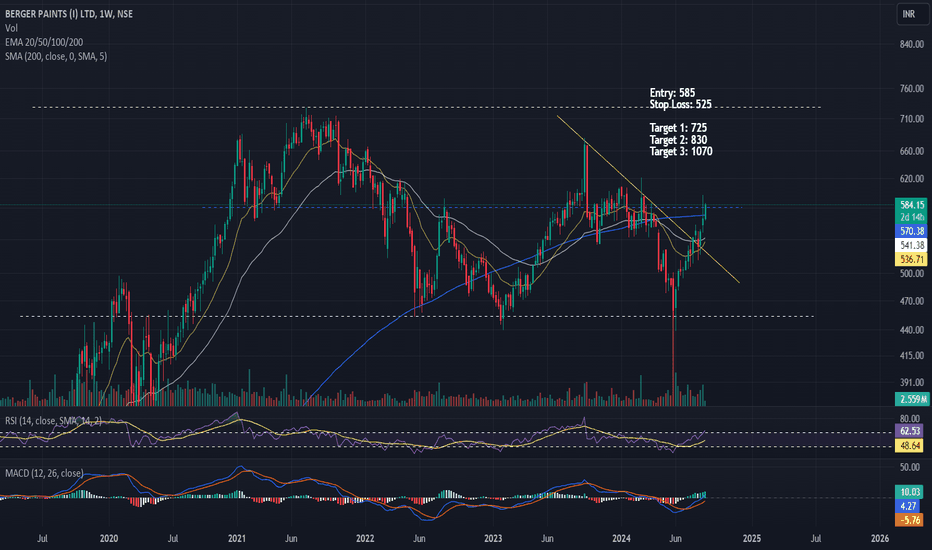Click the 470.00 price axis label
This screenshot has height=550, width=932.
tap(912, 301)
